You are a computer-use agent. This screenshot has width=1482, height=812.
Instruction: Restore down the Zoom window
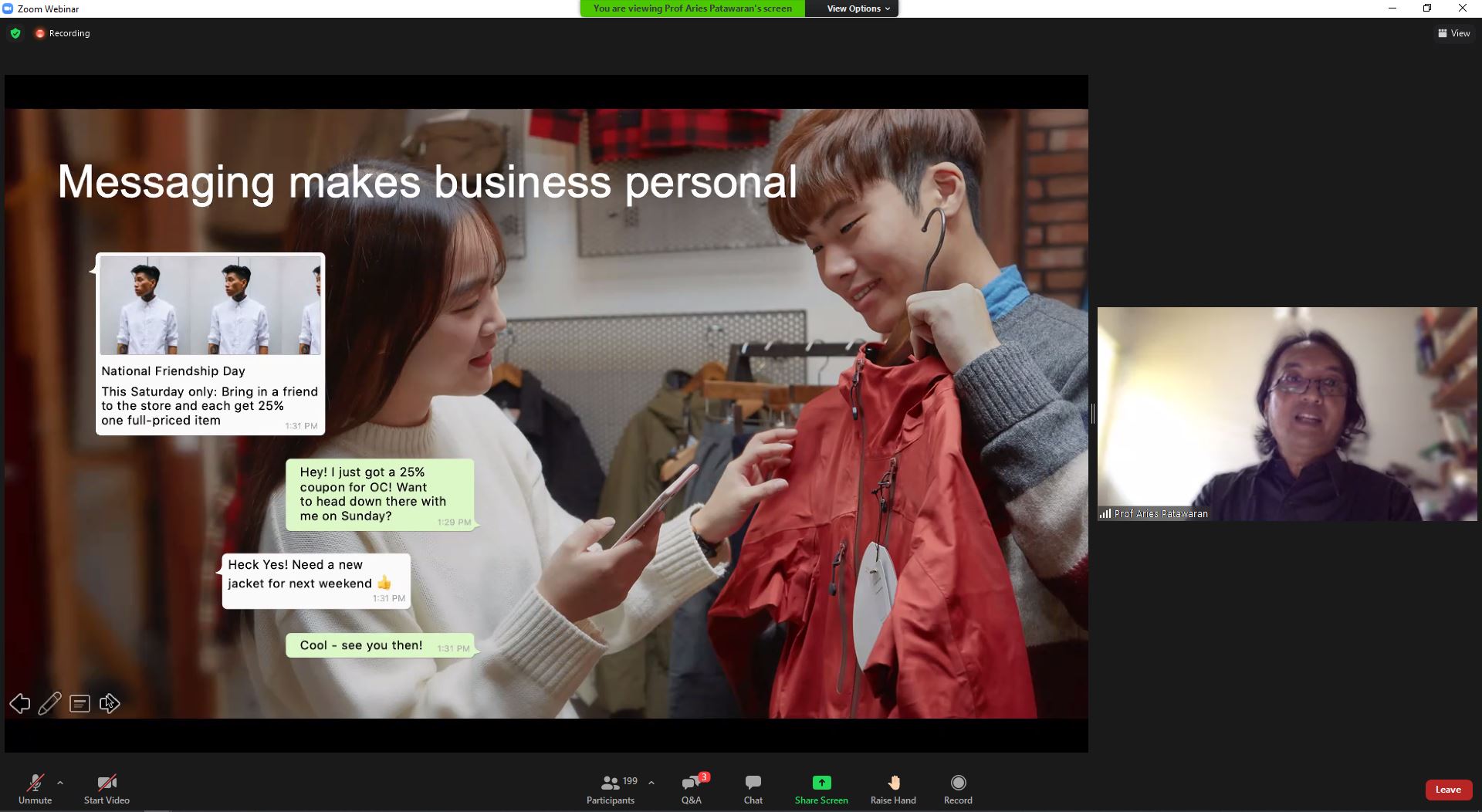tap(1427, 8)
